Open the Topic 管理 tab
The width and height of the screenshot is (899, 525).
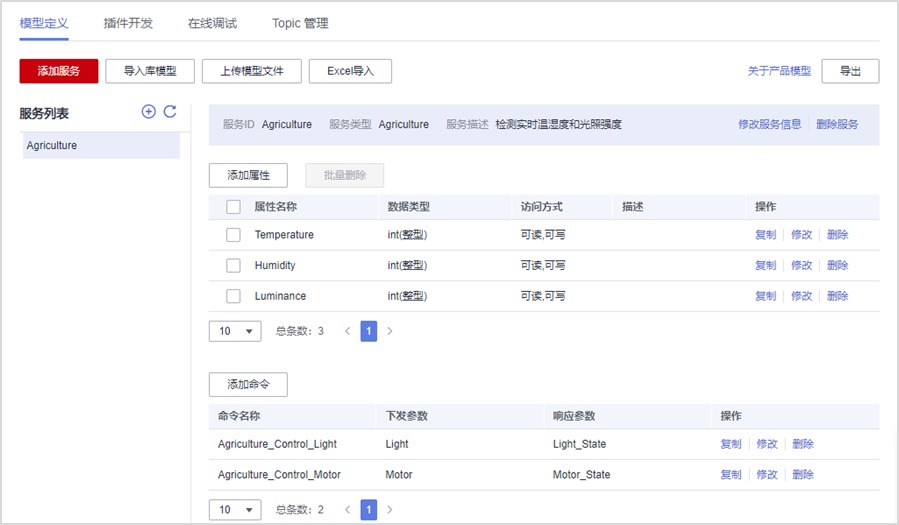300,23
